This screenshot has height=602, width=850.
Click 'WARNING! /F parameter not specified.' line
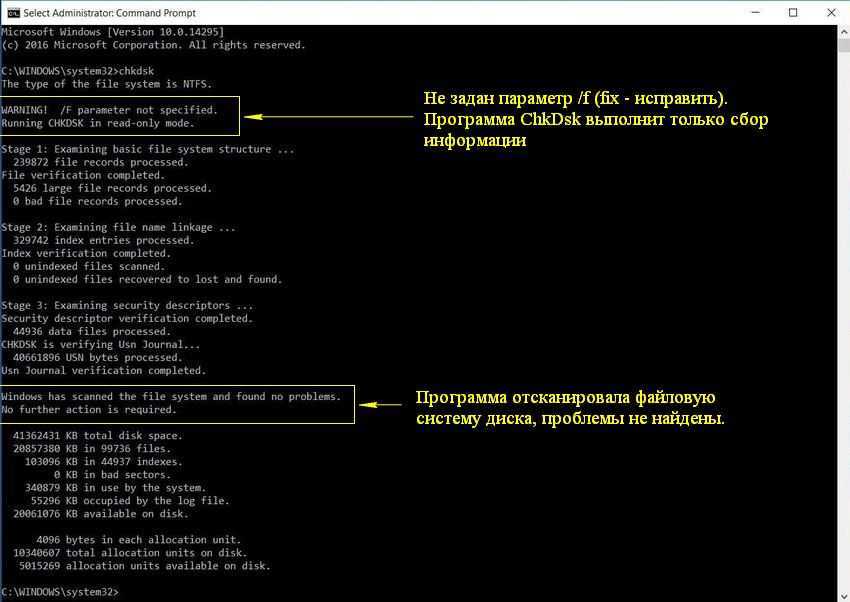[x=110, y=110]
